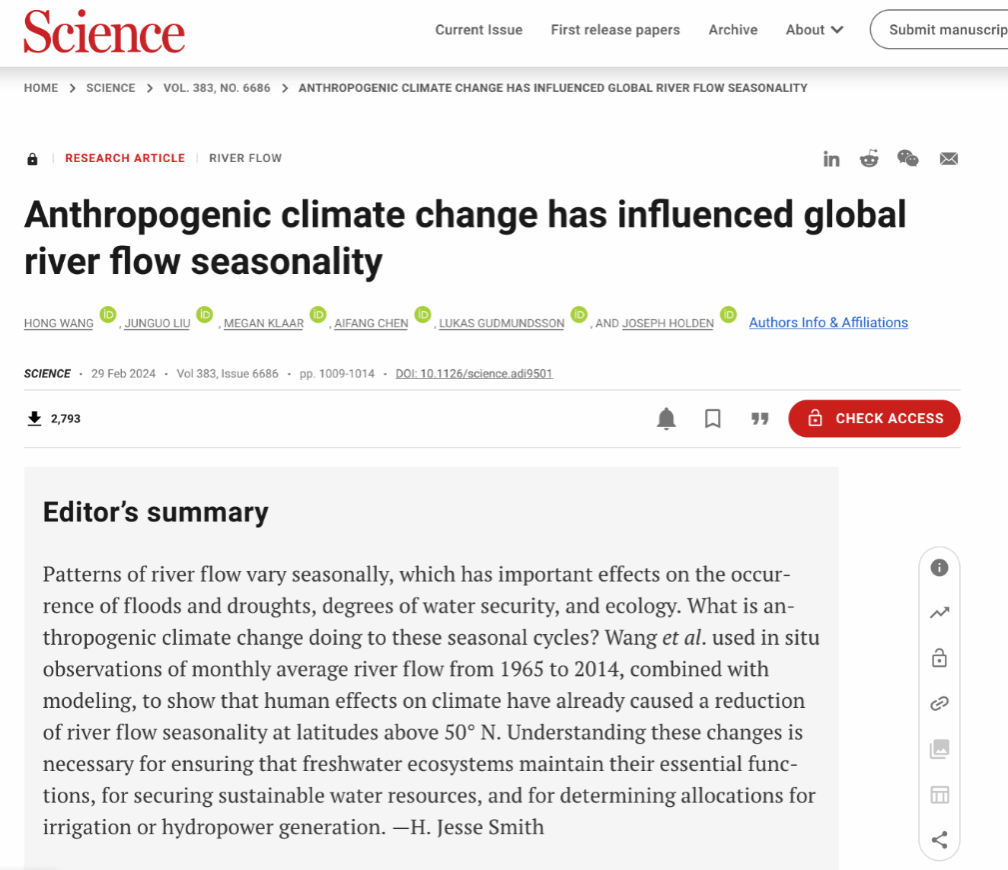The width and height of the screenshot is (1008, 870).
Task: Click the sidebar share icon
Action: point(939,840)
